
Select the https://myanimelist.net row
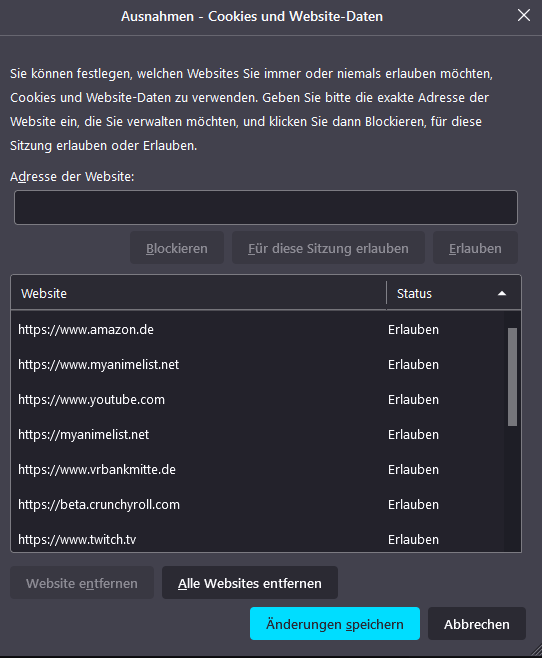(258, 434)
